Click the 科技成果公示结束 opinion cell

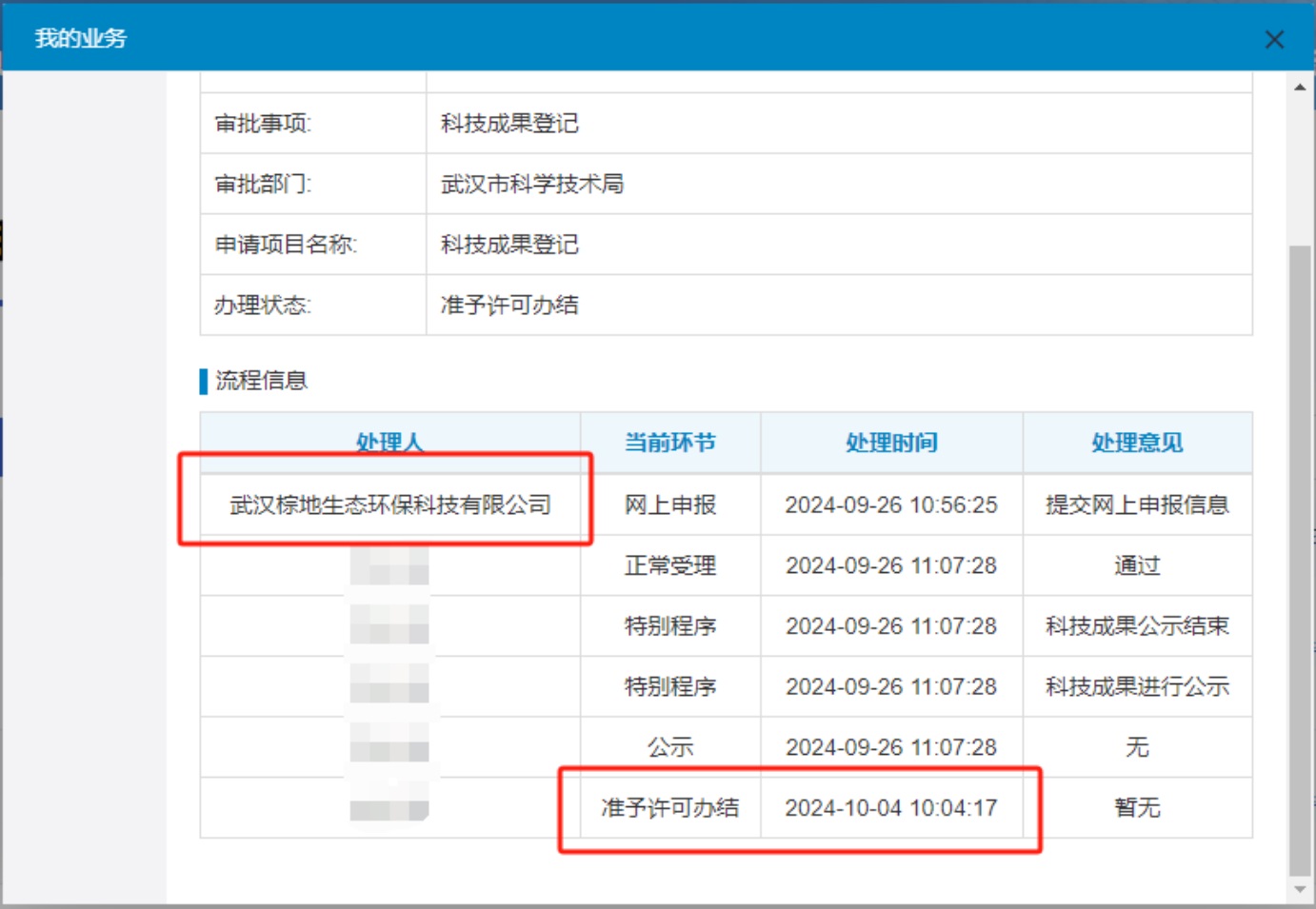(1137, 626)
